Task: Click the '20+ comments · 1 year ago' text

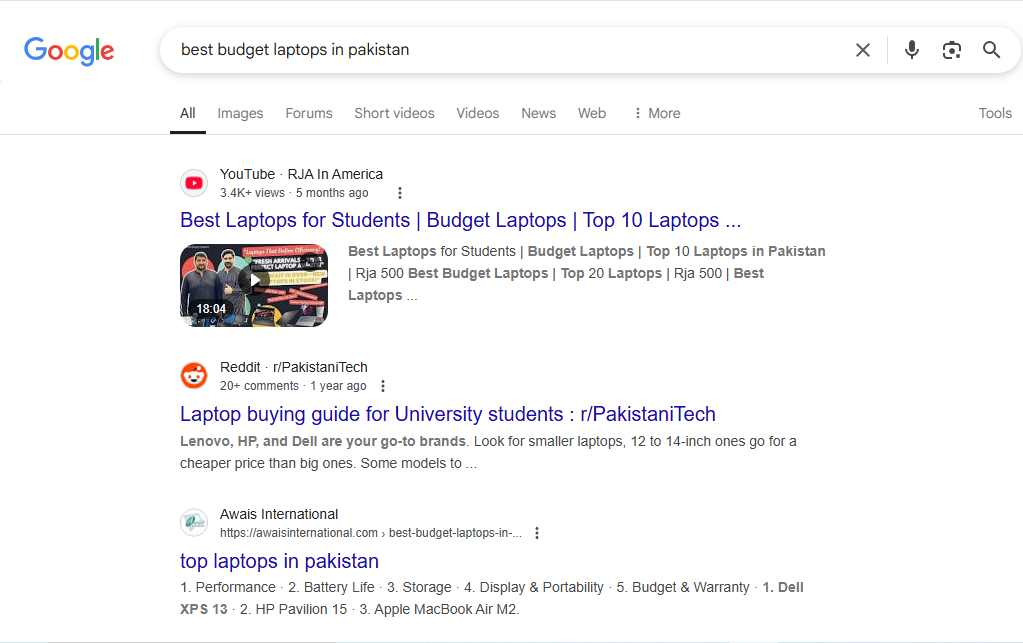Action: point(293,386)
